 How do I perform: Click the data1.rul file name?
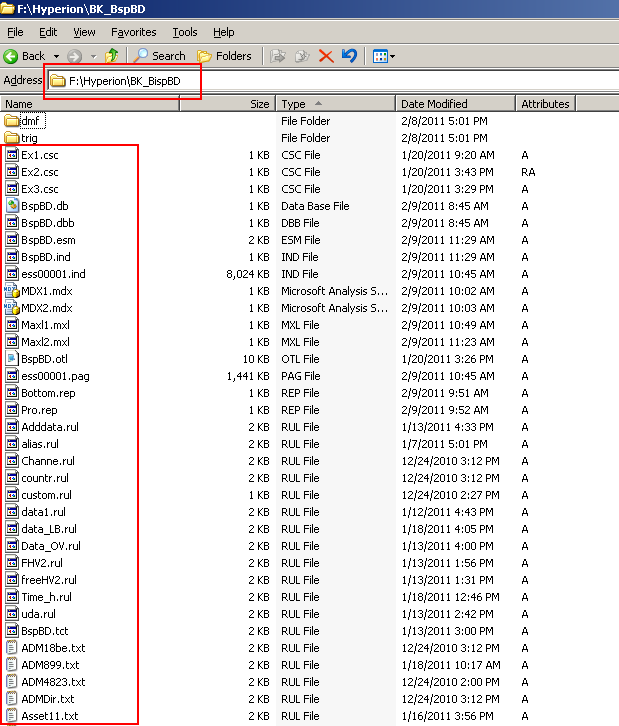[x=44, y=512]
